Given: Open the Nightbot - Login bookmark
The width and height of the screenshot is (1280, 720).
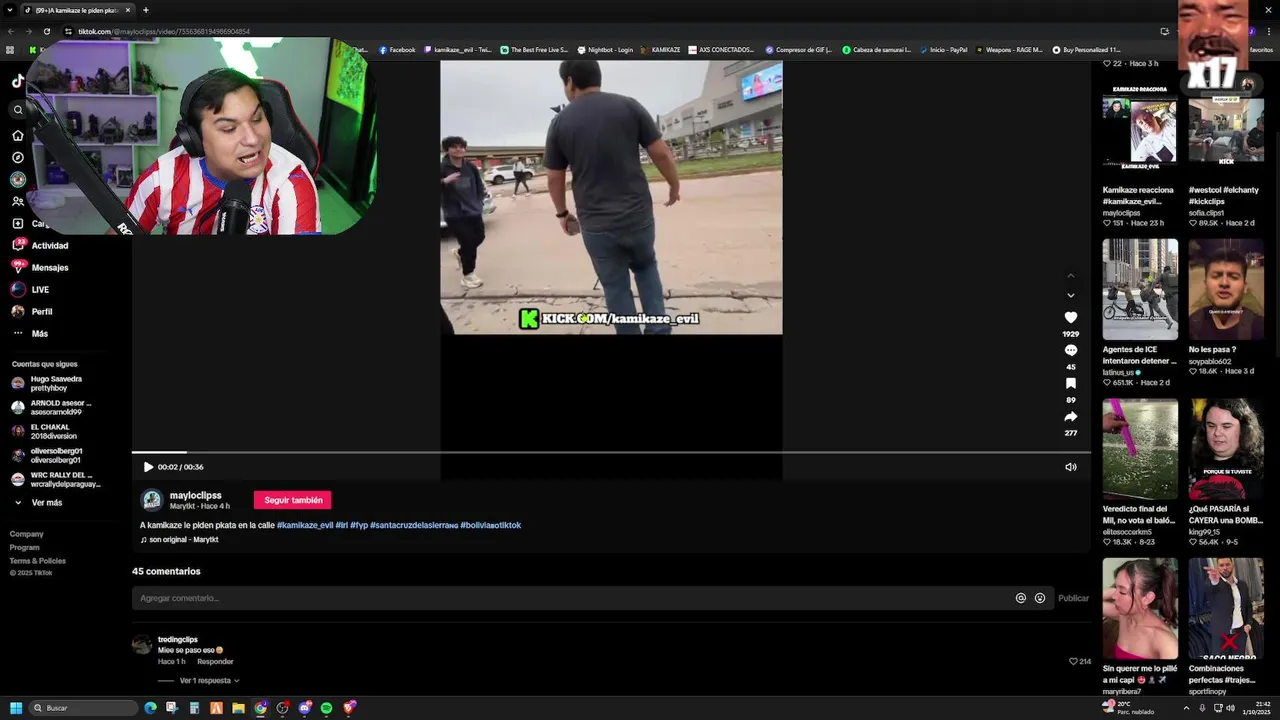Looking at the screenshot, I should coord(605,50).
